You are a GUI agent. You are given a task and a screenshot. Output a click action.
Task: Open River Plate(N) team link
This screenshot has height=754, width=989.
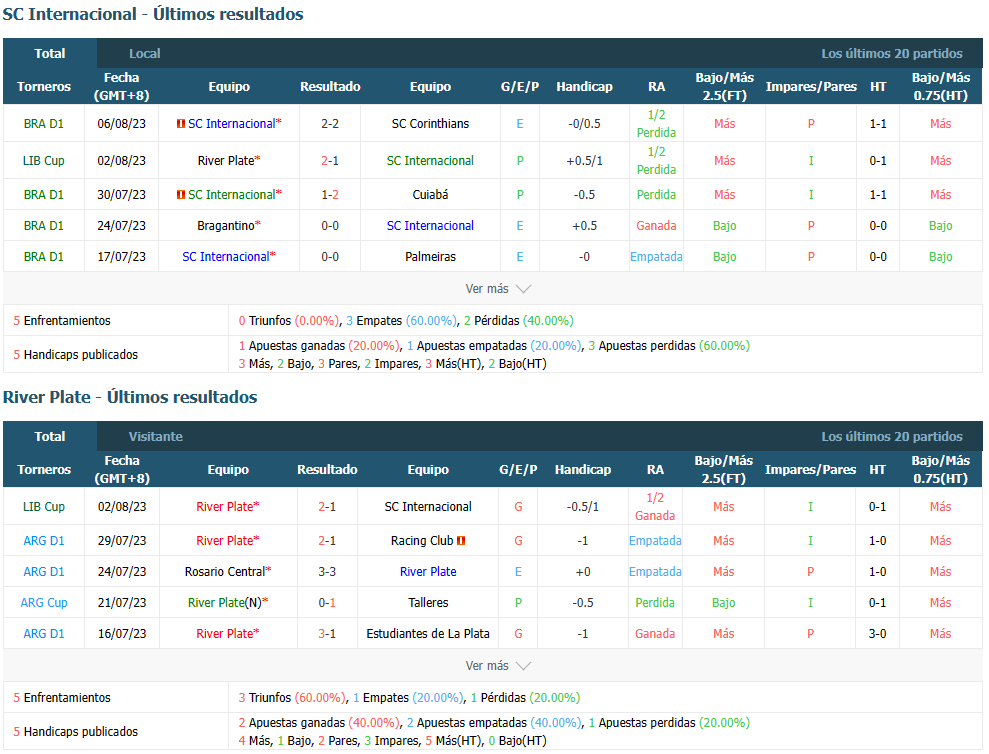[225, 603]
